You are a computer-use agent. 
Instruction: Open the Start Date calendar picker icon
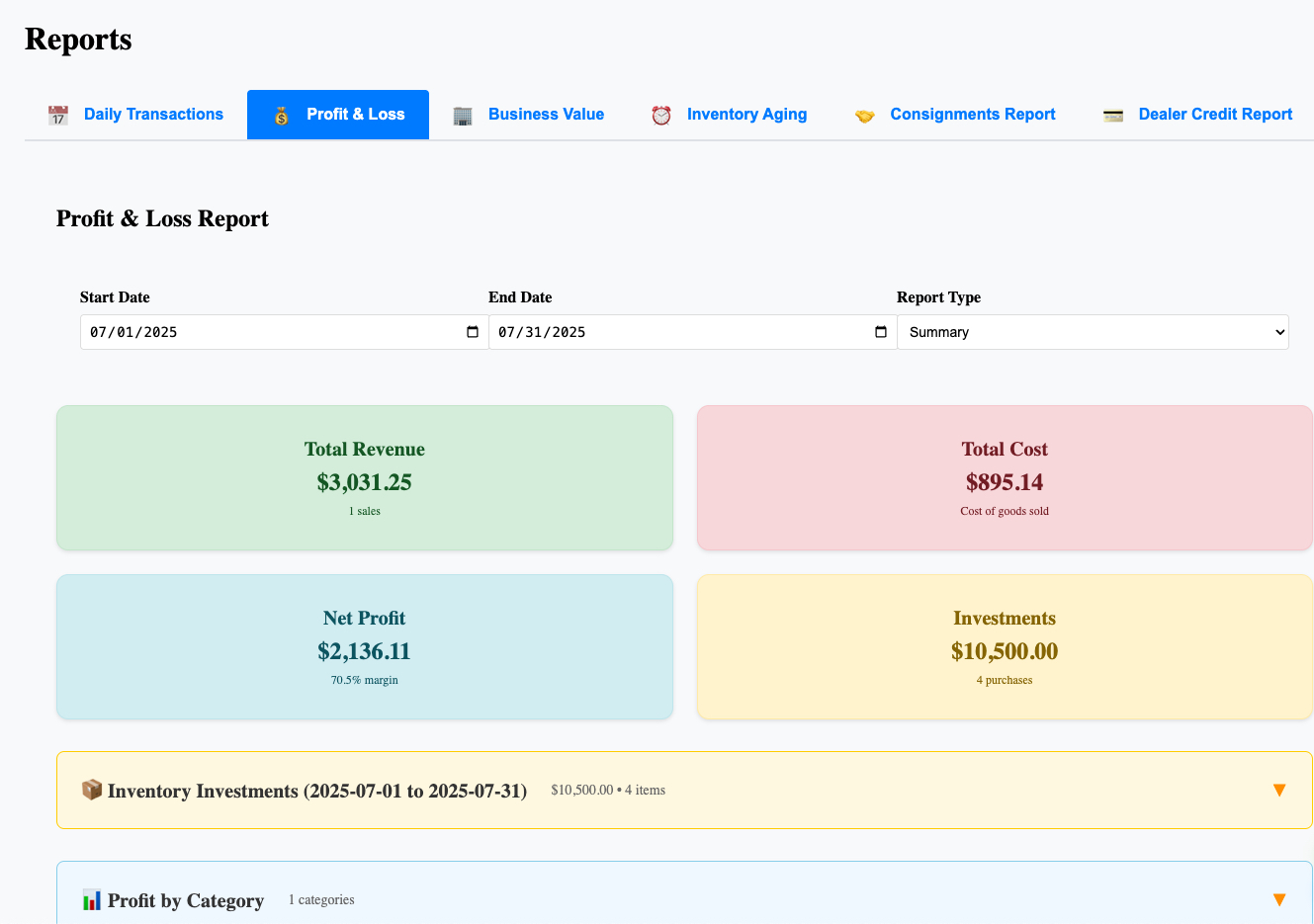[473, 332]
